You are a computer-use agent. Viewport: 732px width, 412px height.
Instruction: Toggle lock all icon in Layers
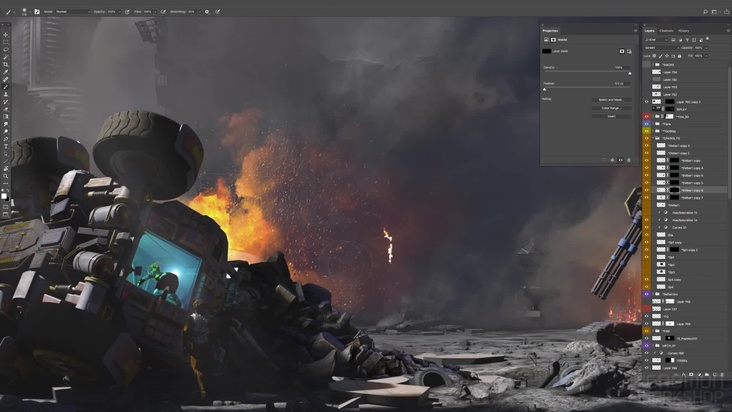[679, 56]
